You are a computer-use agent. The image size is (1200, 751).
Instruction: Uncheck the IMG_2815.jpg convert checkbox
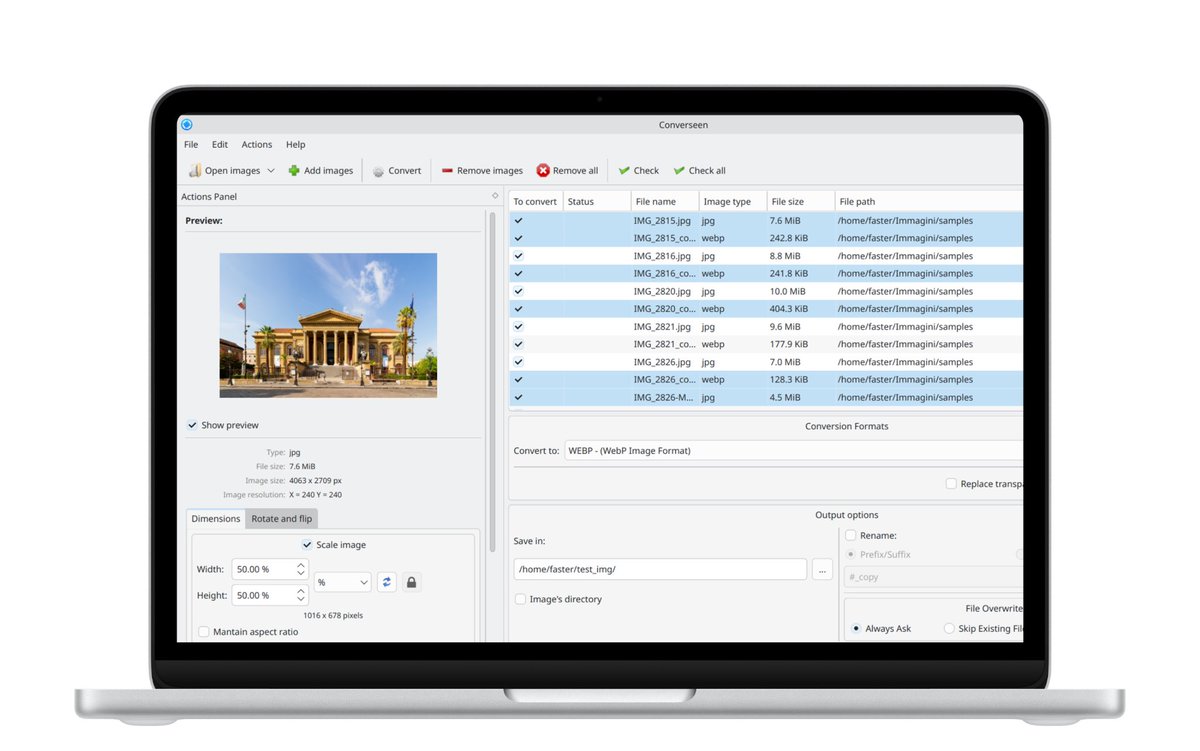tap(518, 221)
